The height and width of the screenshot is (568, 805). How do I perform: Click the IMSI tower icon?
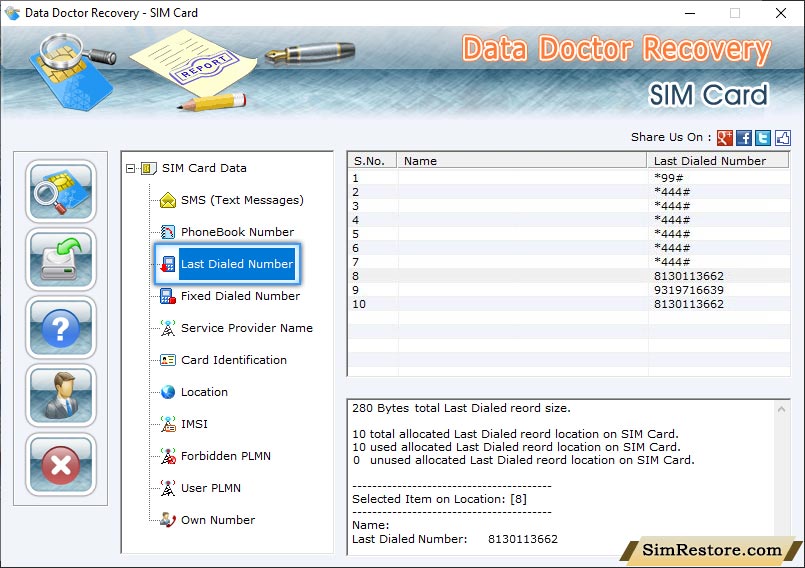[x=168, y=424]
